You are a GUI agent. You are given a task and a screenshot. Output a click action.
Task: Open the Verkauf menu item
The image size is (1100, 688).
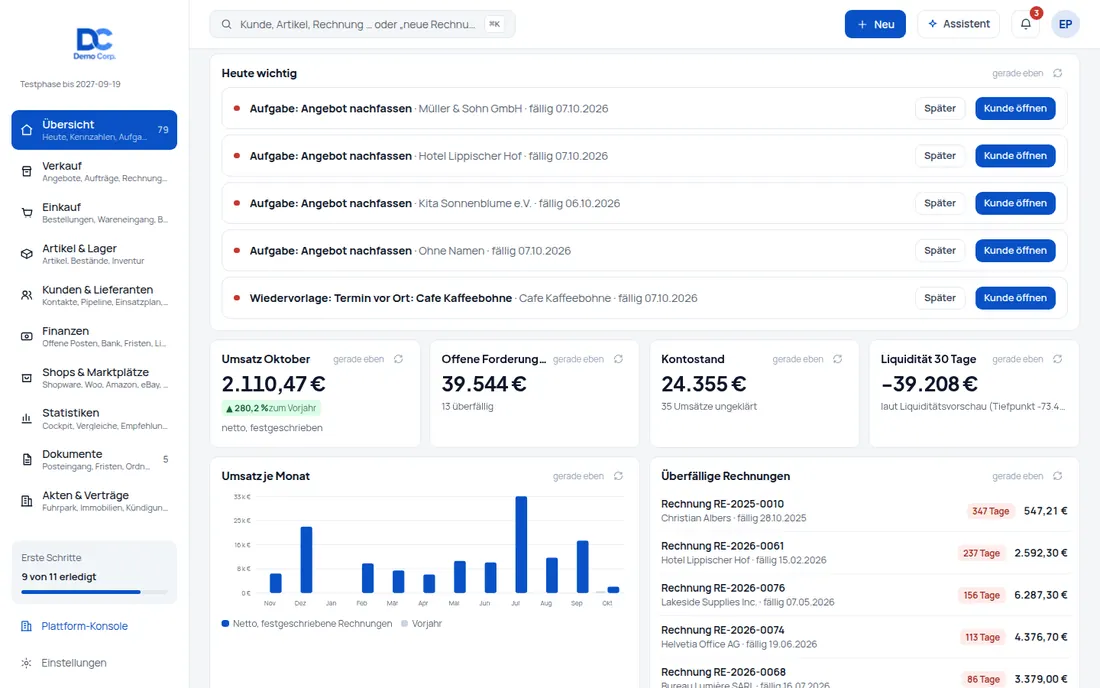click(x=94, y=171)
